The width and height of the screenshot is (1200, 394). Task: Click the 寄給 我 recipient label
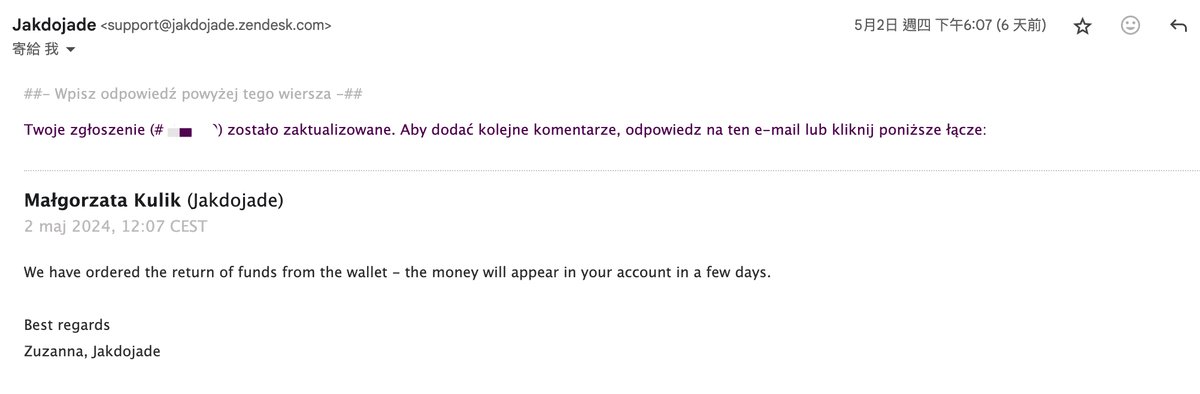[35, 50]
